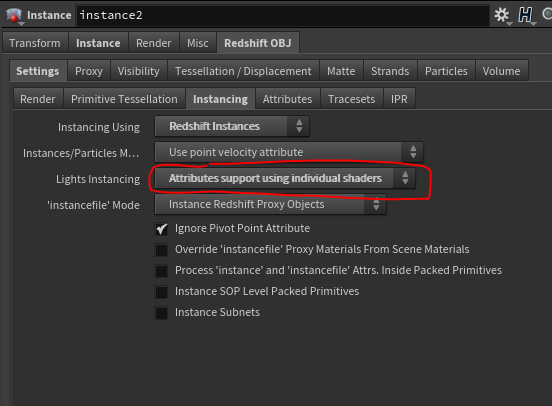Switch to the Transform tab
This screenshot has height=406, width=552.
35,43
